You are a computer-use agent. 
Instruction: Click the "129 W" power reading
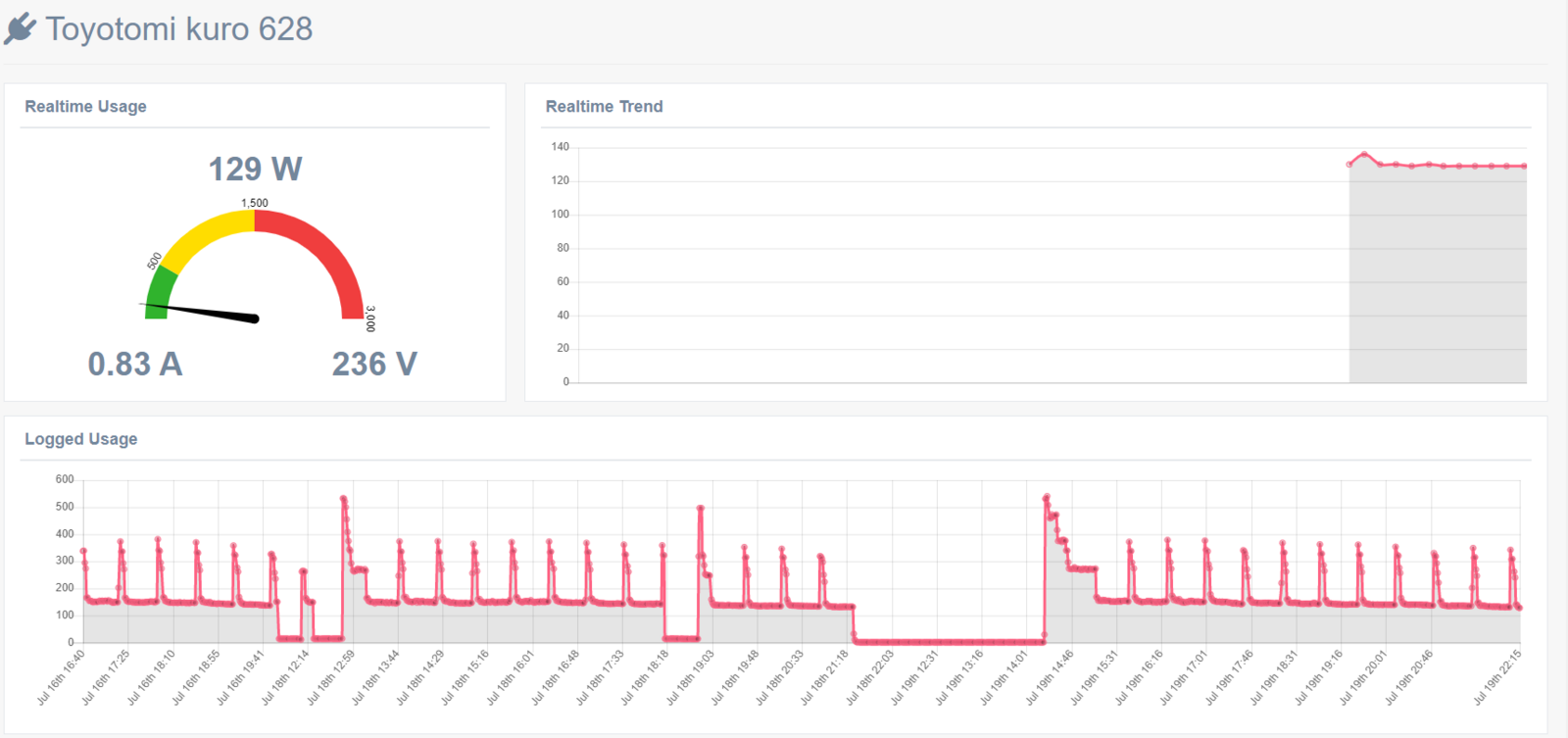(255, 169)
